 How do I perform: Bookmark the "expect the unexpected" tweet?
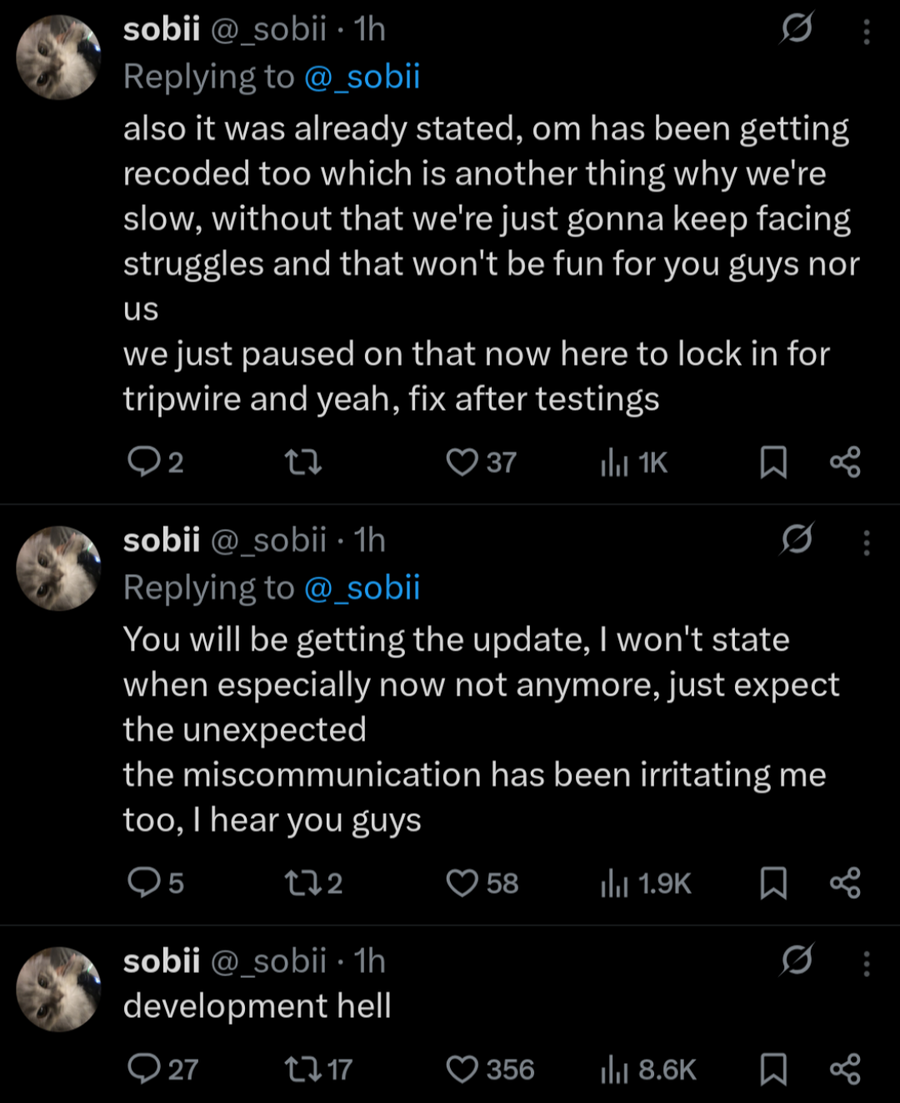(x=772, y=883)
